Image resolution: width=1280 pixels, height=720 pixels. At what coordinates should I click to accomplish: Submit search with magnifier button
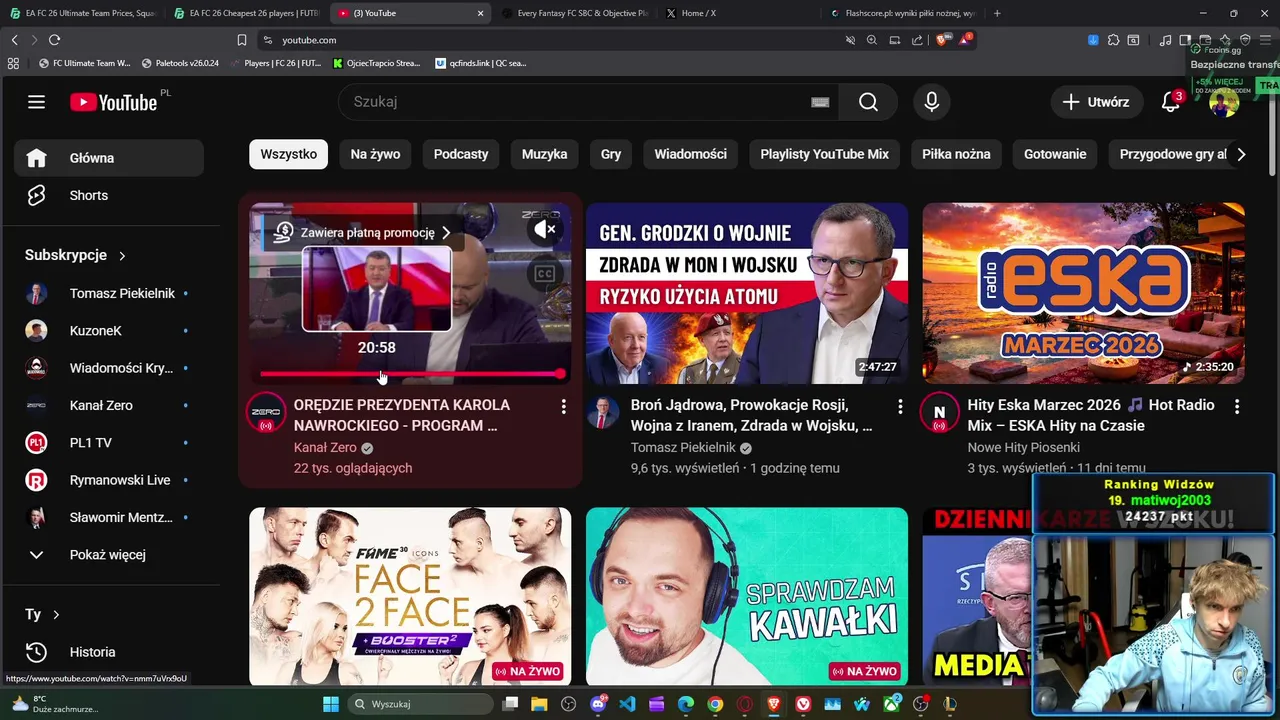pyautogui.click(x=868, y=102)
